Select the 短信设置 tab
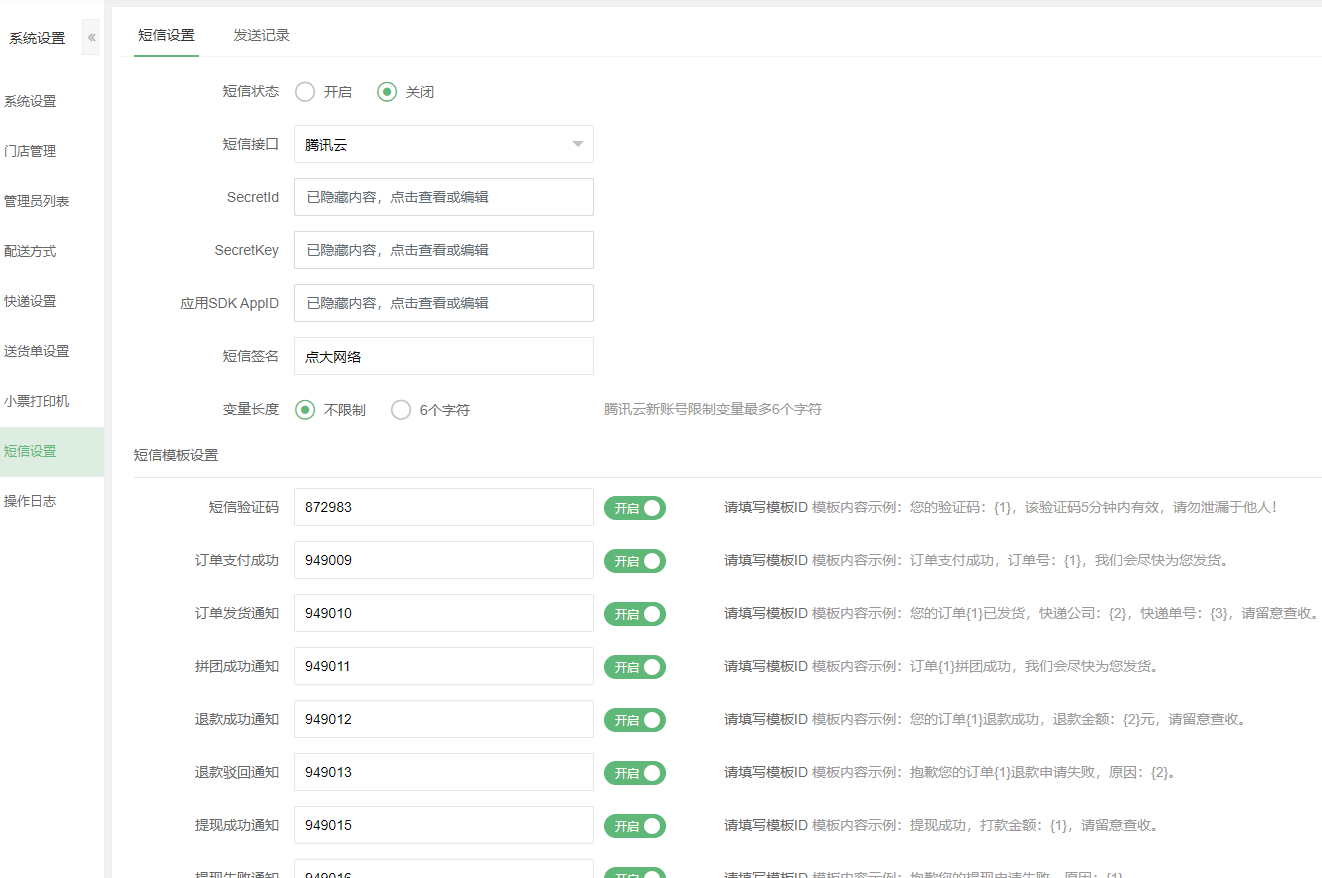This screenshot has height=878, width=1322. (x=166, y=35)
